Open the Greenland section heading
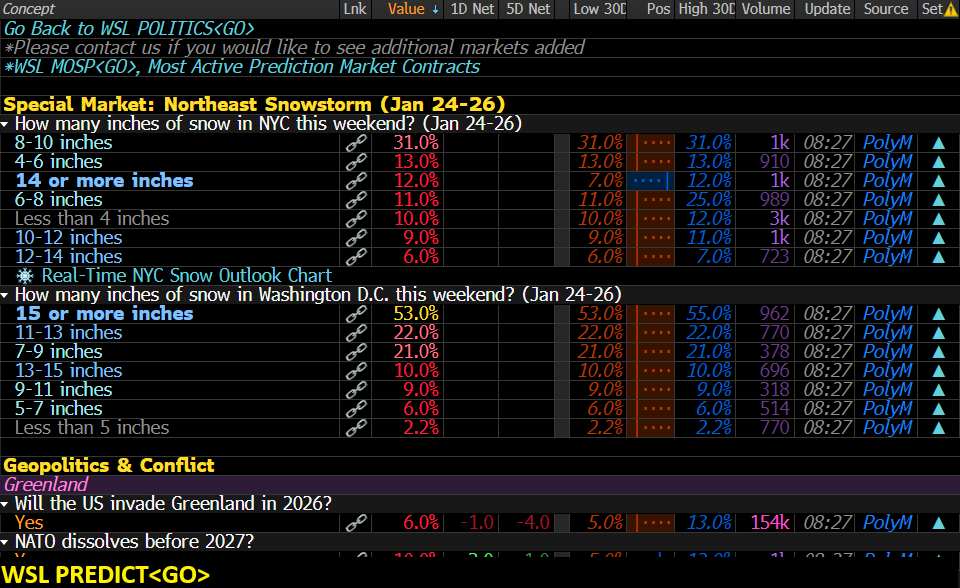 coord(46,484)
